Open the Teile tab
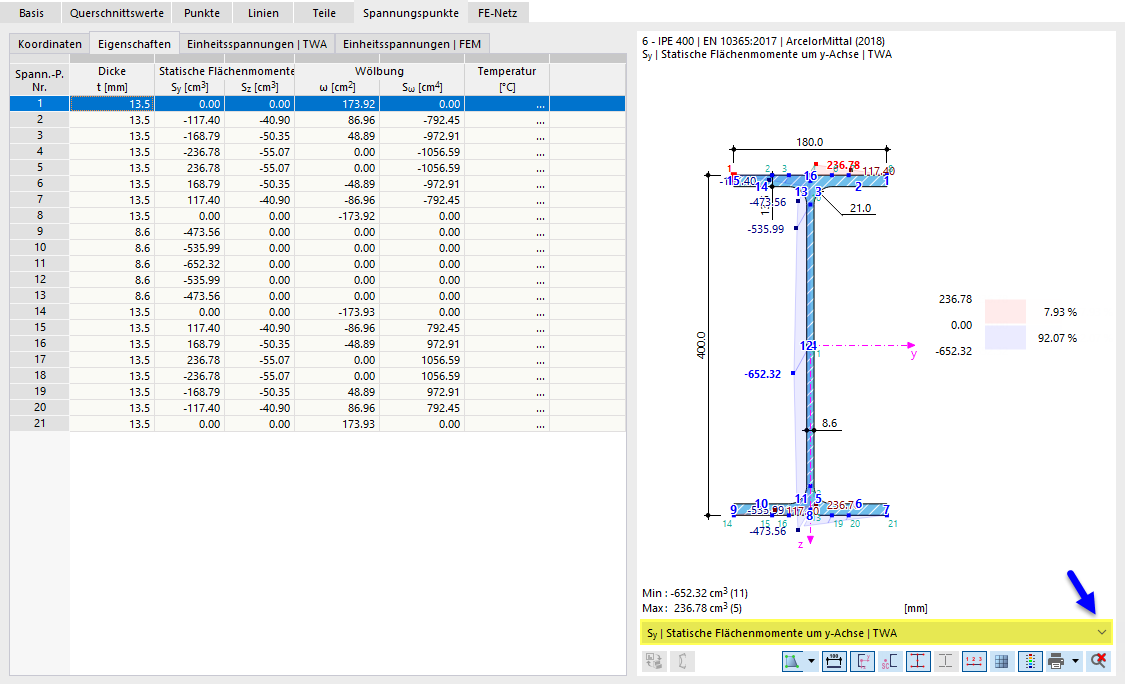Screen dimensions: 1125x684 point(324,13)
